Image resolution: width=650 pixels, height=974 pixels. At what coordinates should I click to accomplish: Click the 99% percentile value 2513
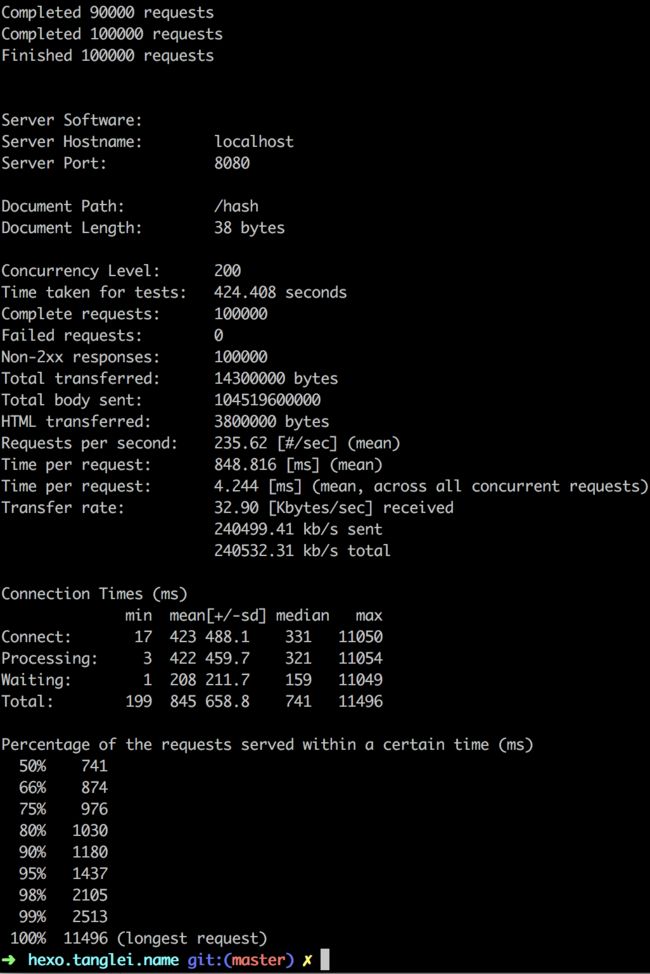[89, 916]
